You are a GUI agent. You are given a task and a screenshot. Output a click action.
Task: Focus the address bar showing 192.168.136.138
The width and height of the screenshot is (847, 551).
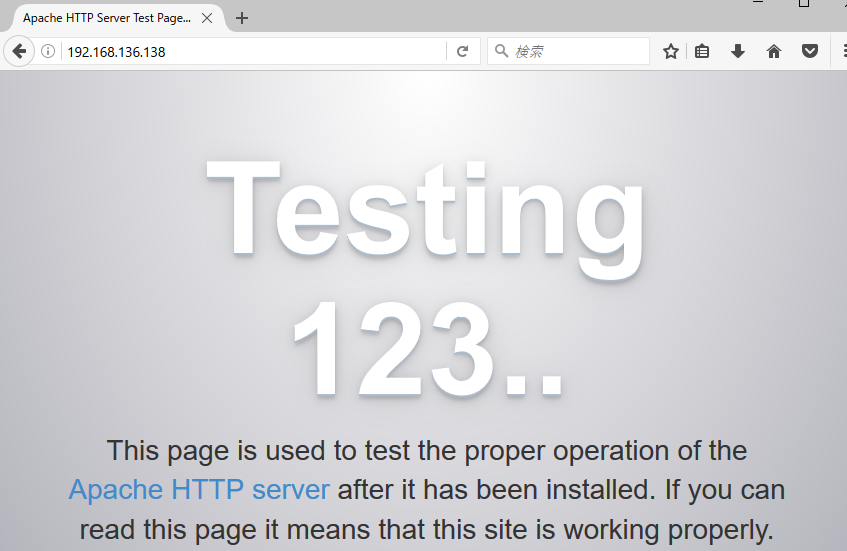[x=250, y=52]
